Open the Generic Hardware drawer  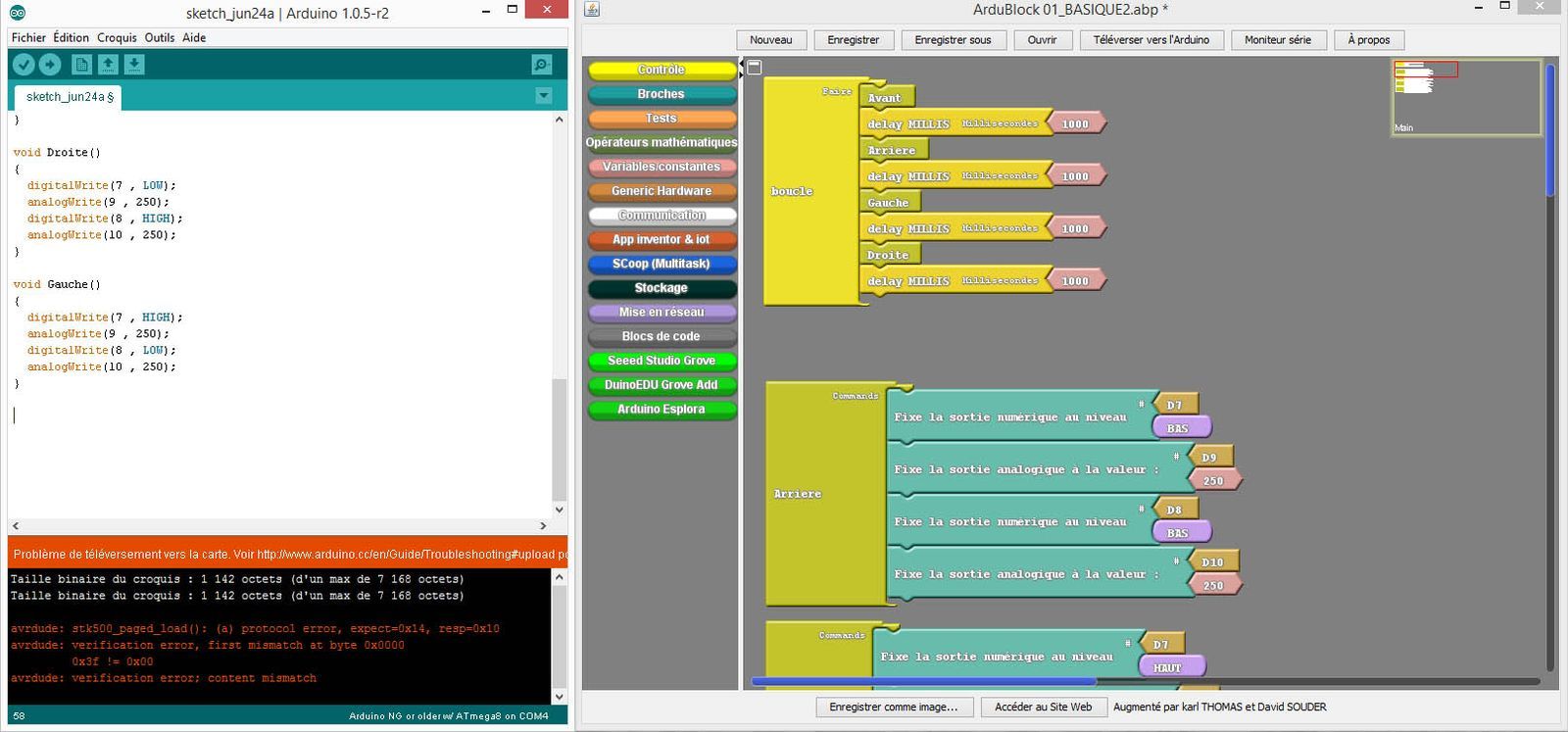pyautogui.click(x=661, y=191)
